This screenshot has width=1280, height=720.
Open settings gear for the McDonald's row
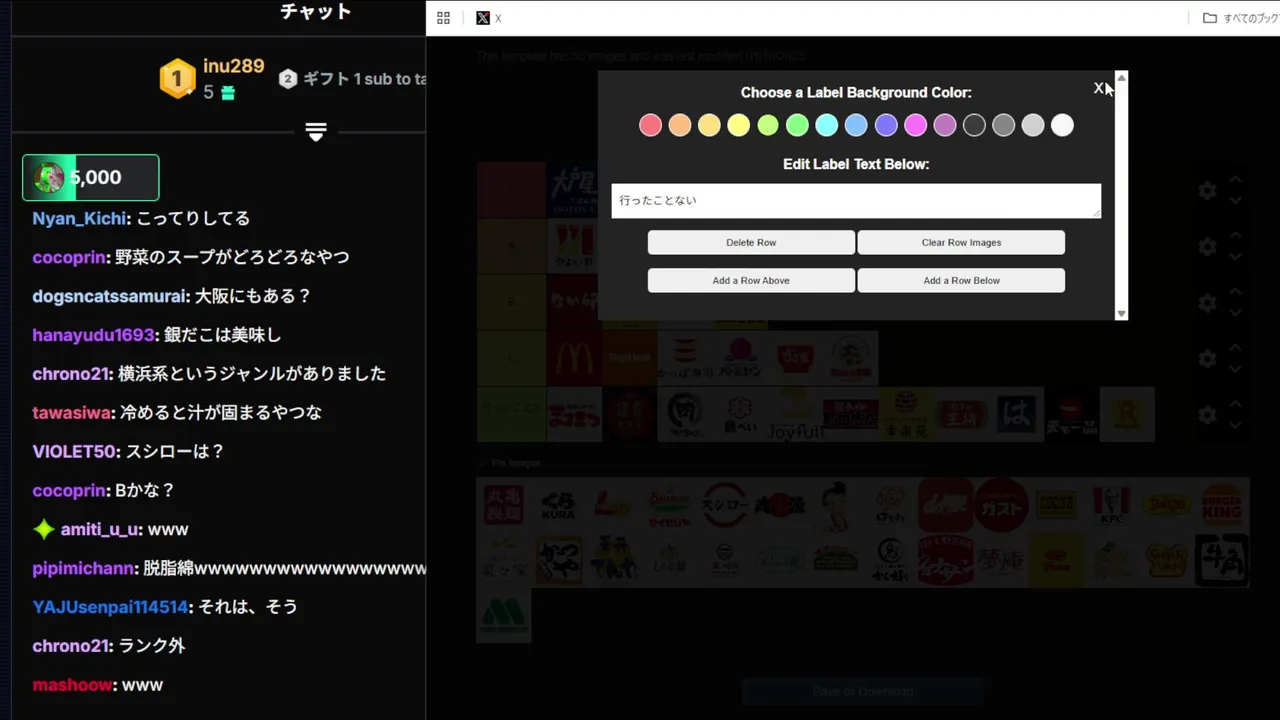click(x=1207, y=358)
